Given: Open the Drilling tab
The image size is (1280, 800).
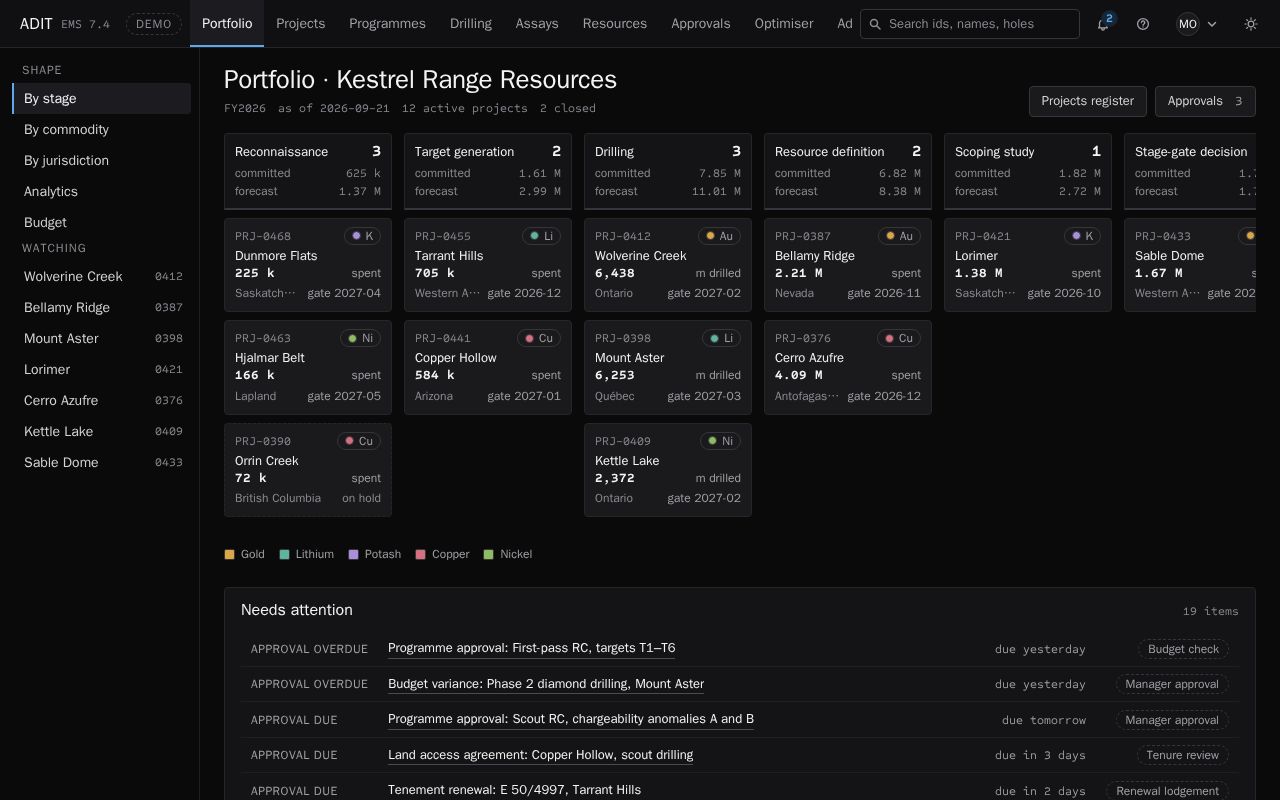Looking at the screenshot, I should (471, 24).
